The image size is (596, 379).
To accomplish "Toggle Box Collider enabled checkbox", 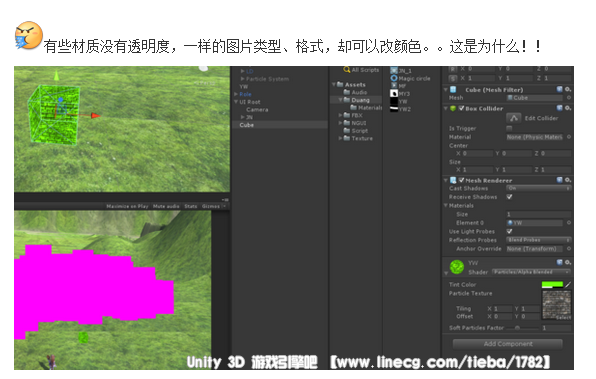I will tap(461, 108).
